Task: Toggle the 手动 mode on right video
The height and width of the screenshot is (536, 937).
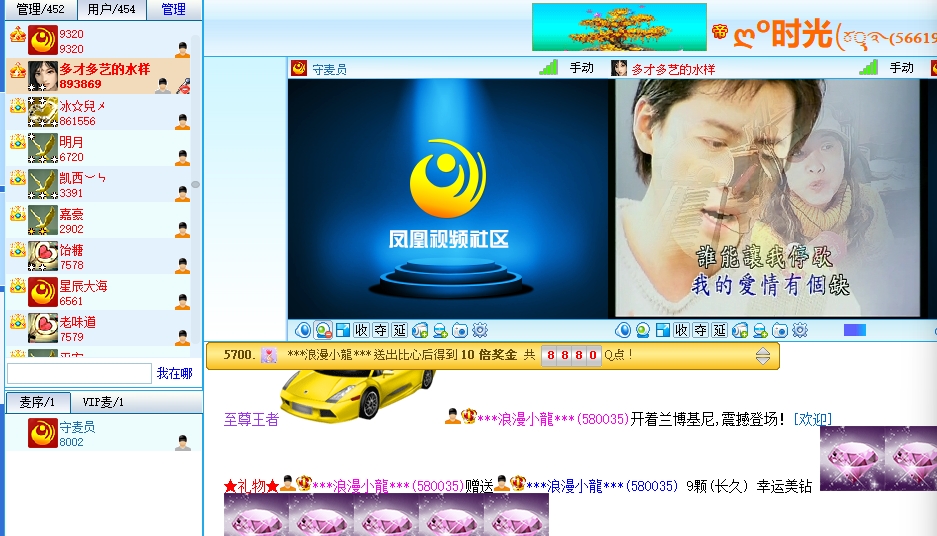Action: pyautogui.click(x=901, y=68)
